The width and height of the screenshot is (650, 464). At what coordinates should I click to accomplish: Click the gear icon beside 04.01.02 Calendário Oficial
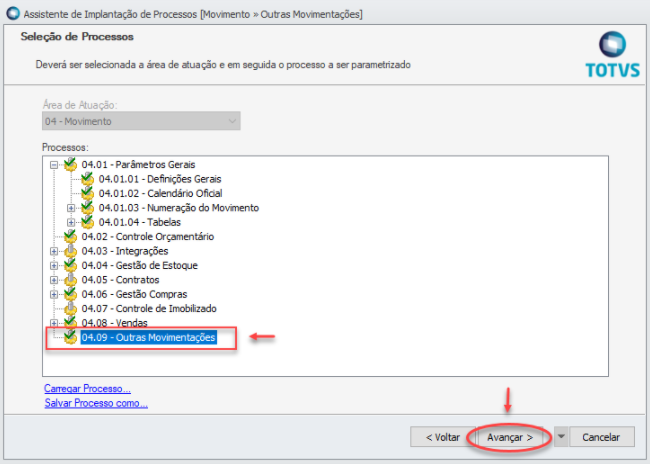click(x=87, y=193)
